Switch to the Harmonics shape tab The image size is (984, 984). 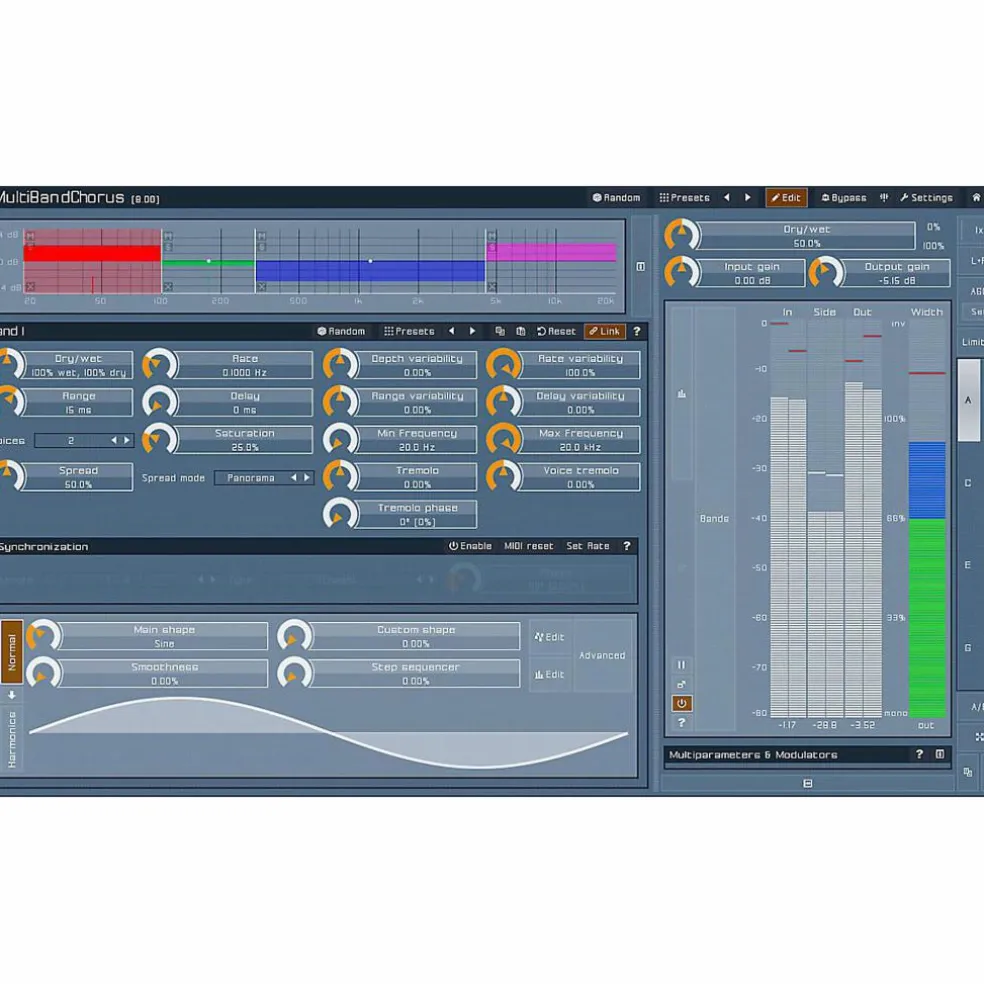(11, 739)
